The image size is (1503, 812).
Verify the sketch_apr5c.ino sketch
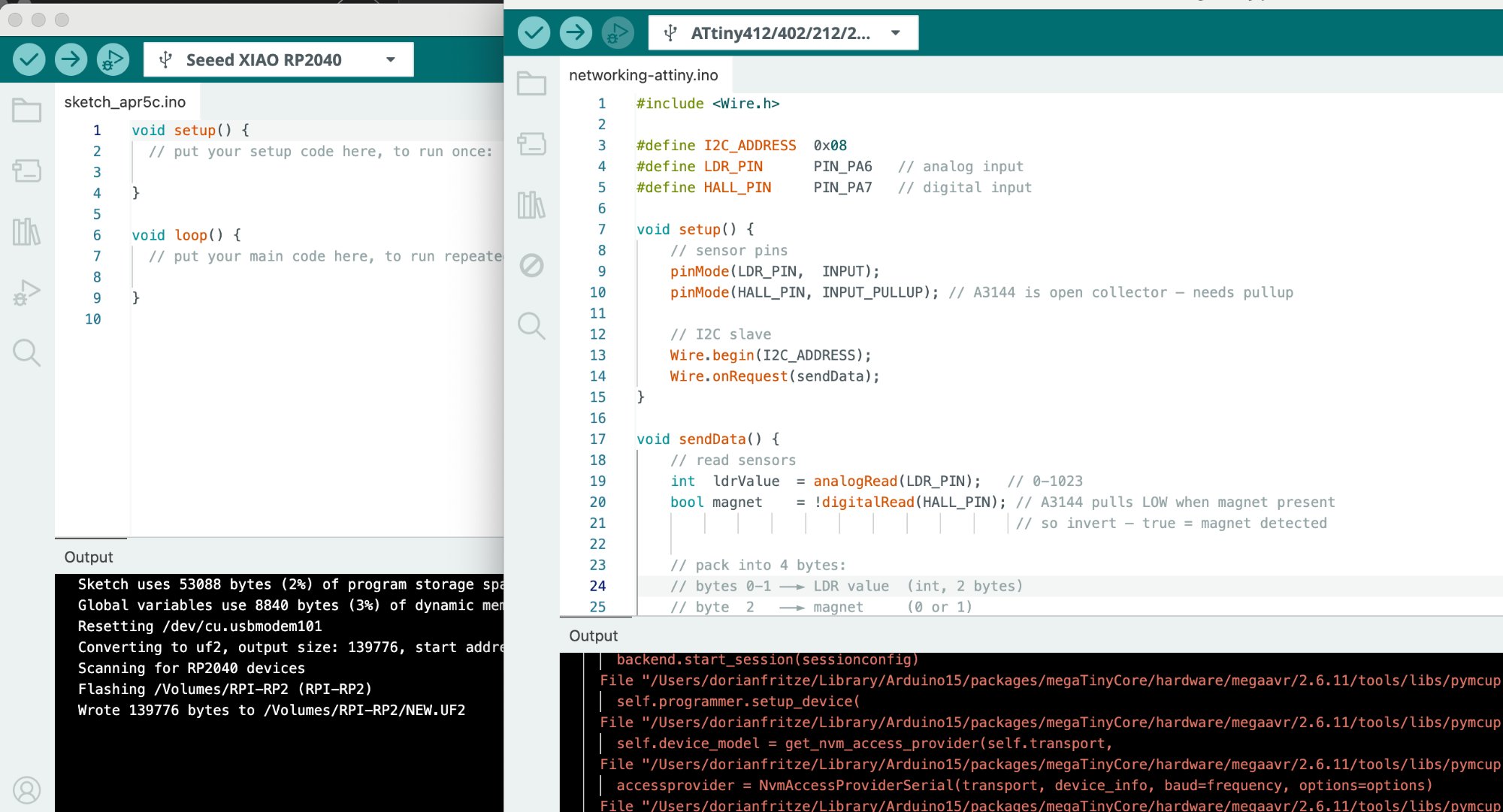[x=29, y=59]
